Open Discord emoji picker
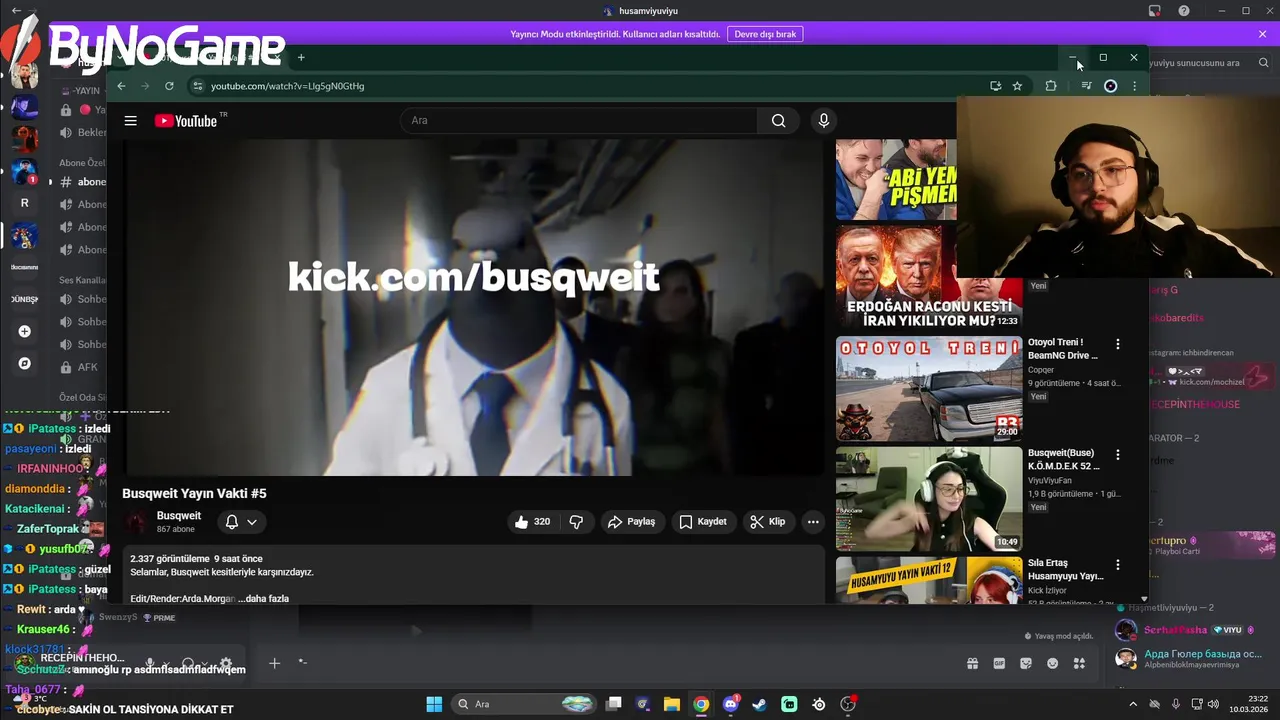 coord(1052,663)
